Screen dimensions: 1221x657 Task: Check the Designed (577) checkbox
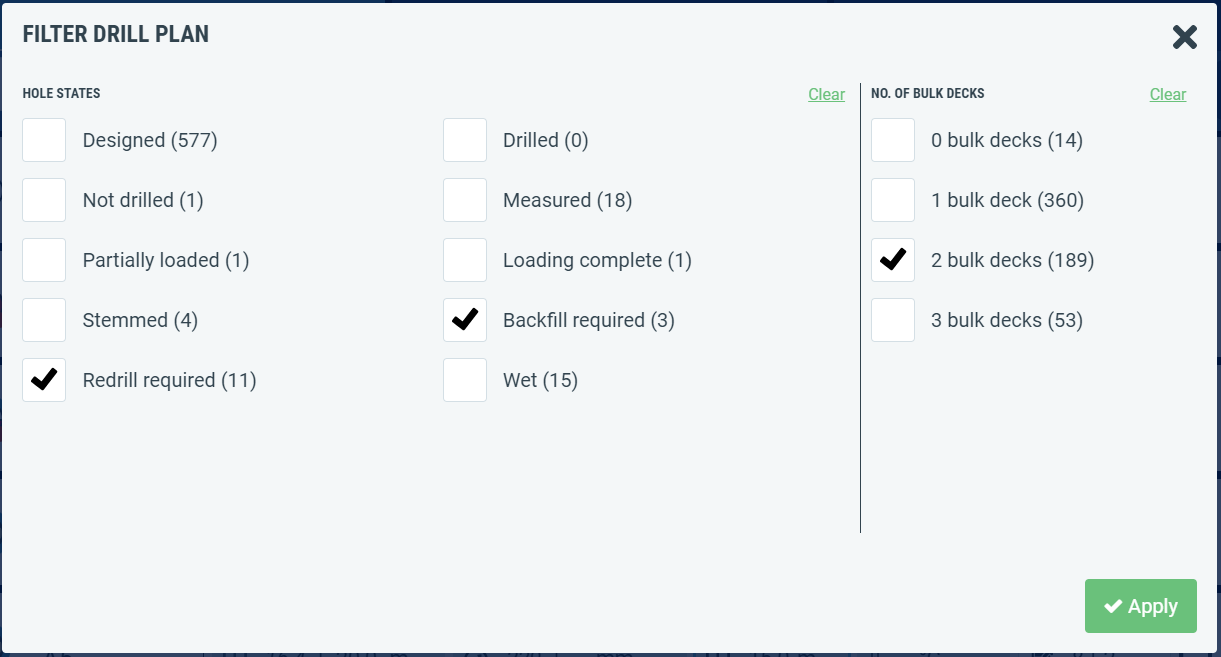(x=44, y=140)
